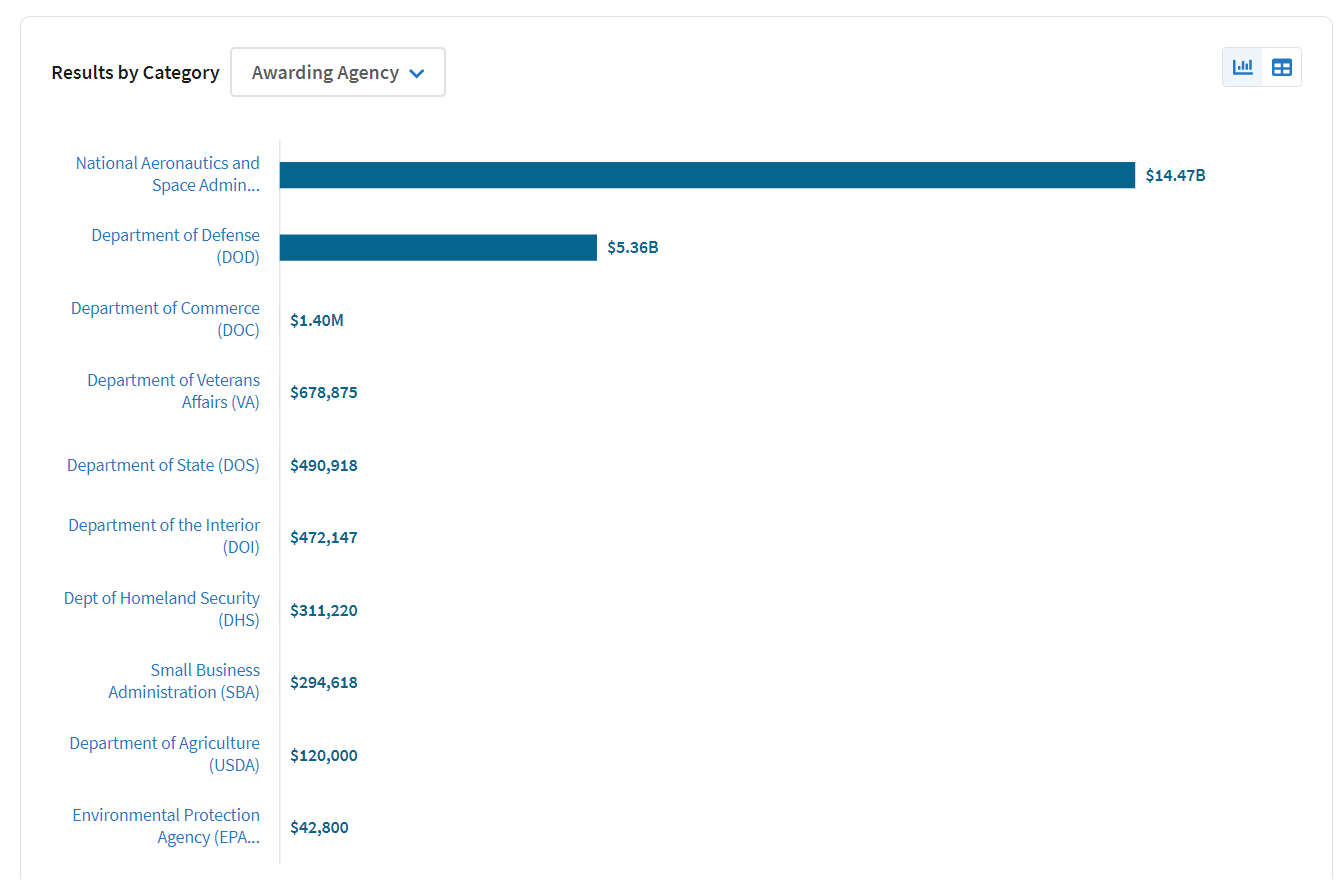The width and height of the screenshot is (1340, 881).
Task: Click the $1.40M value label
Action: tap(317, 320)
